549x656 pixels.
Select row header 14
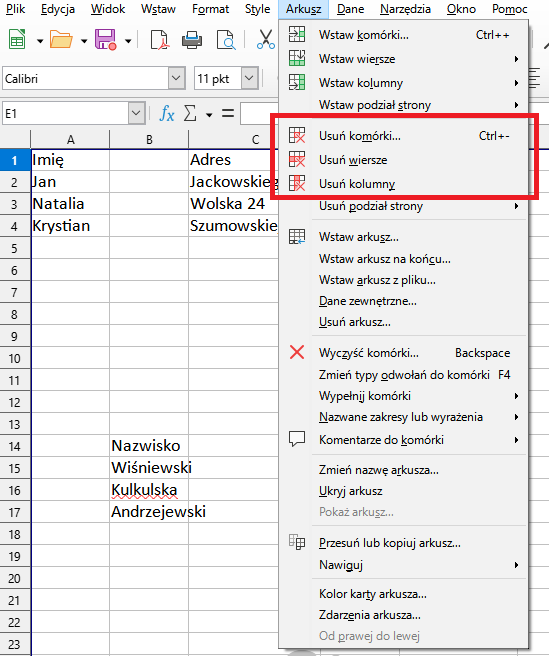coord(15,446)
